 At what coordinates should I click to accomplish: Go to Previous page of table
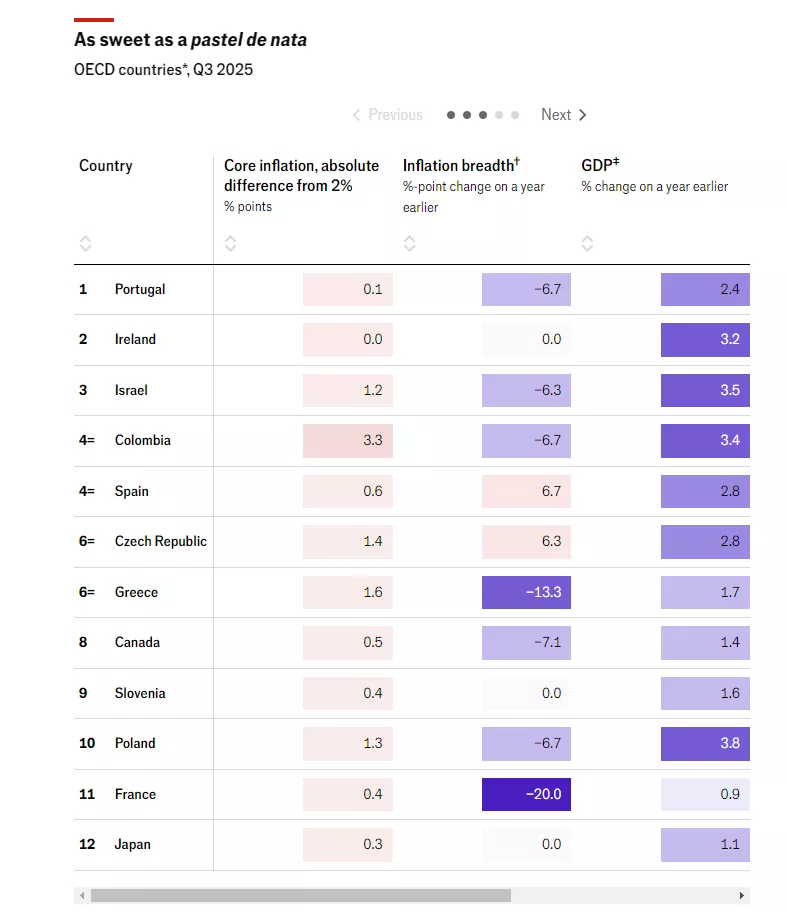[x=395, y=115]
